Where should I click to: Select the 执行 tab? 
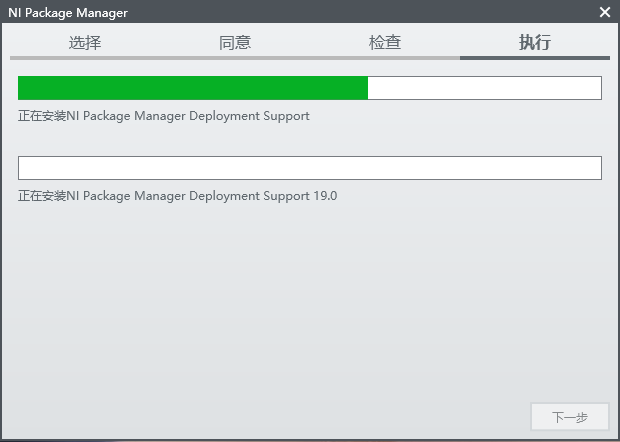[x=535, y=43]
